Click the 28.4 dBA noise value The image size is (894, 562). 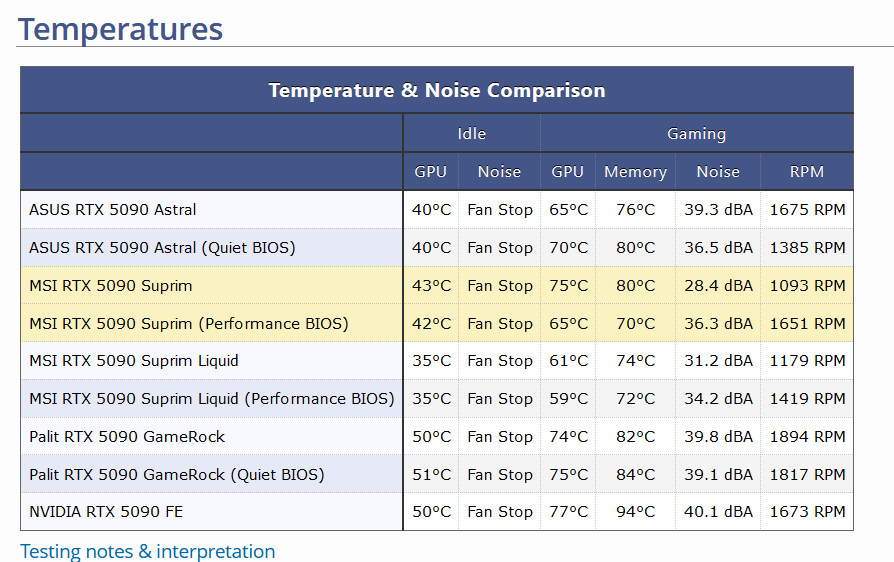tap(718, 286)
